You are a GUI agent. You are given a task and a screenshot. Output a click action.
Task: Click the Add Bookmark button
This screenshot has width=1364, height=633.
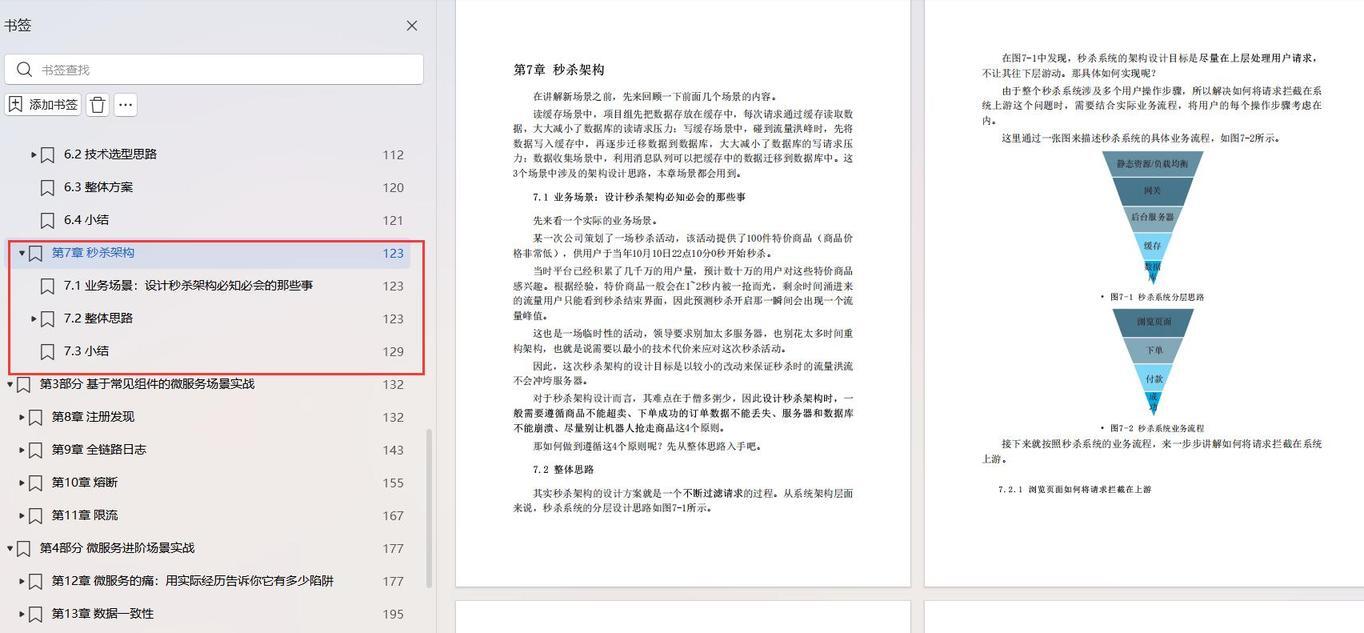tap(43, 104)
